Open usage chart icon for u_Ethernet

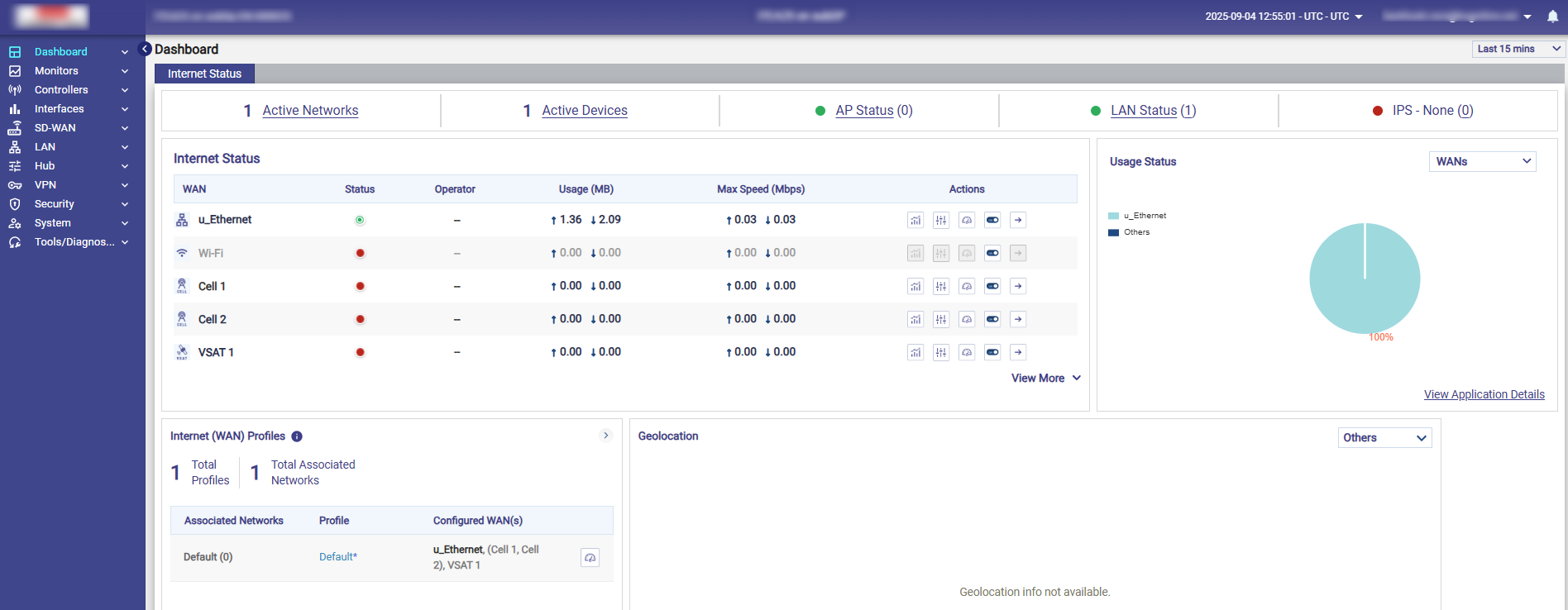915,220
